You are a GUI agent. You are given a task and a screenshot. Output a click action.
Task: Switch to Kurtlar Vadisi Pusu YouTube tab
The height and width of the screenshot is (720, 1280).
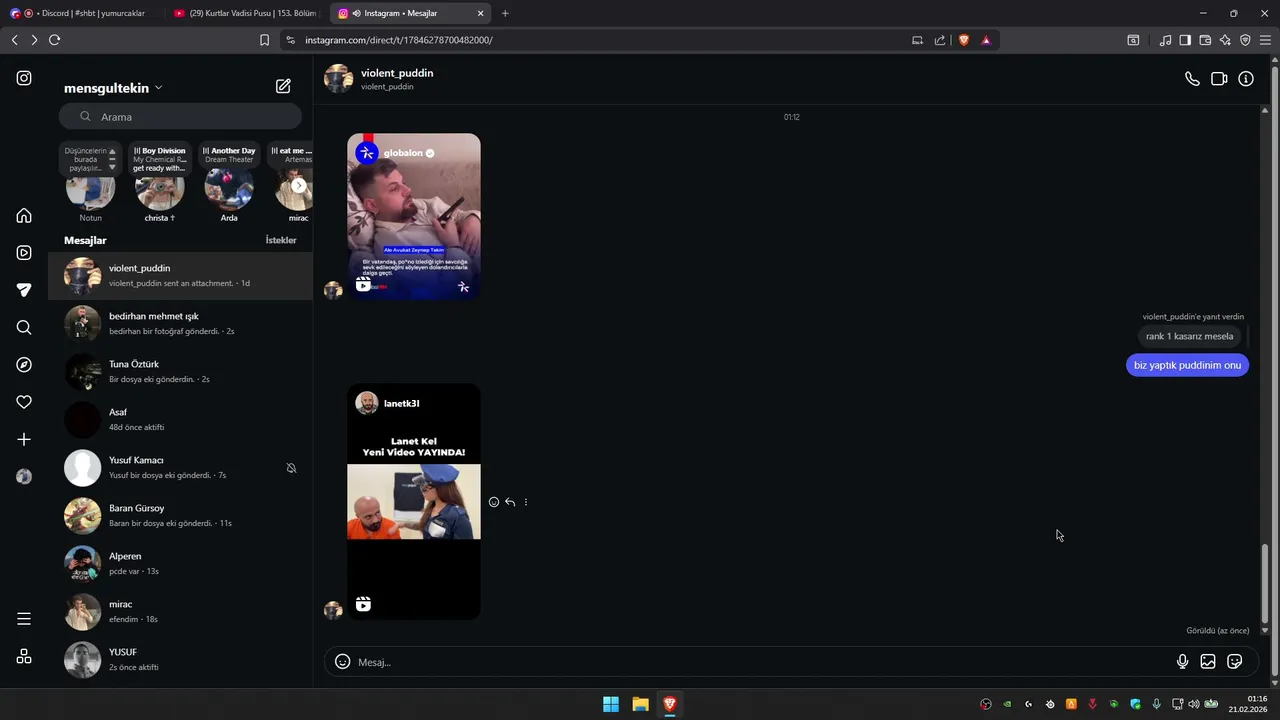pyautogui.click(x=244, y=13)
